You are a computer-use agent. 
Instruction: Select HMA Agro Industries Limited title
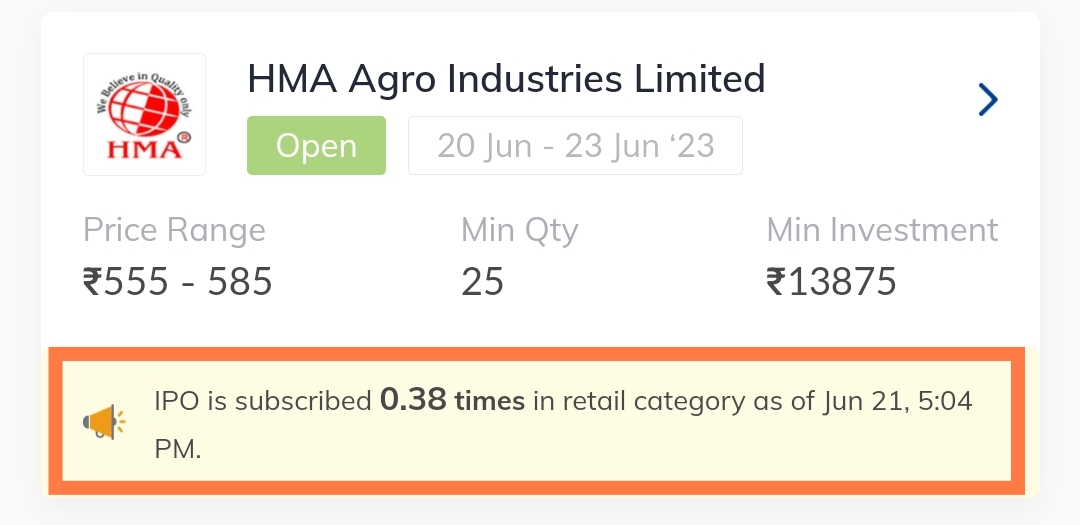pyautogui.click(x=506, y=79)
